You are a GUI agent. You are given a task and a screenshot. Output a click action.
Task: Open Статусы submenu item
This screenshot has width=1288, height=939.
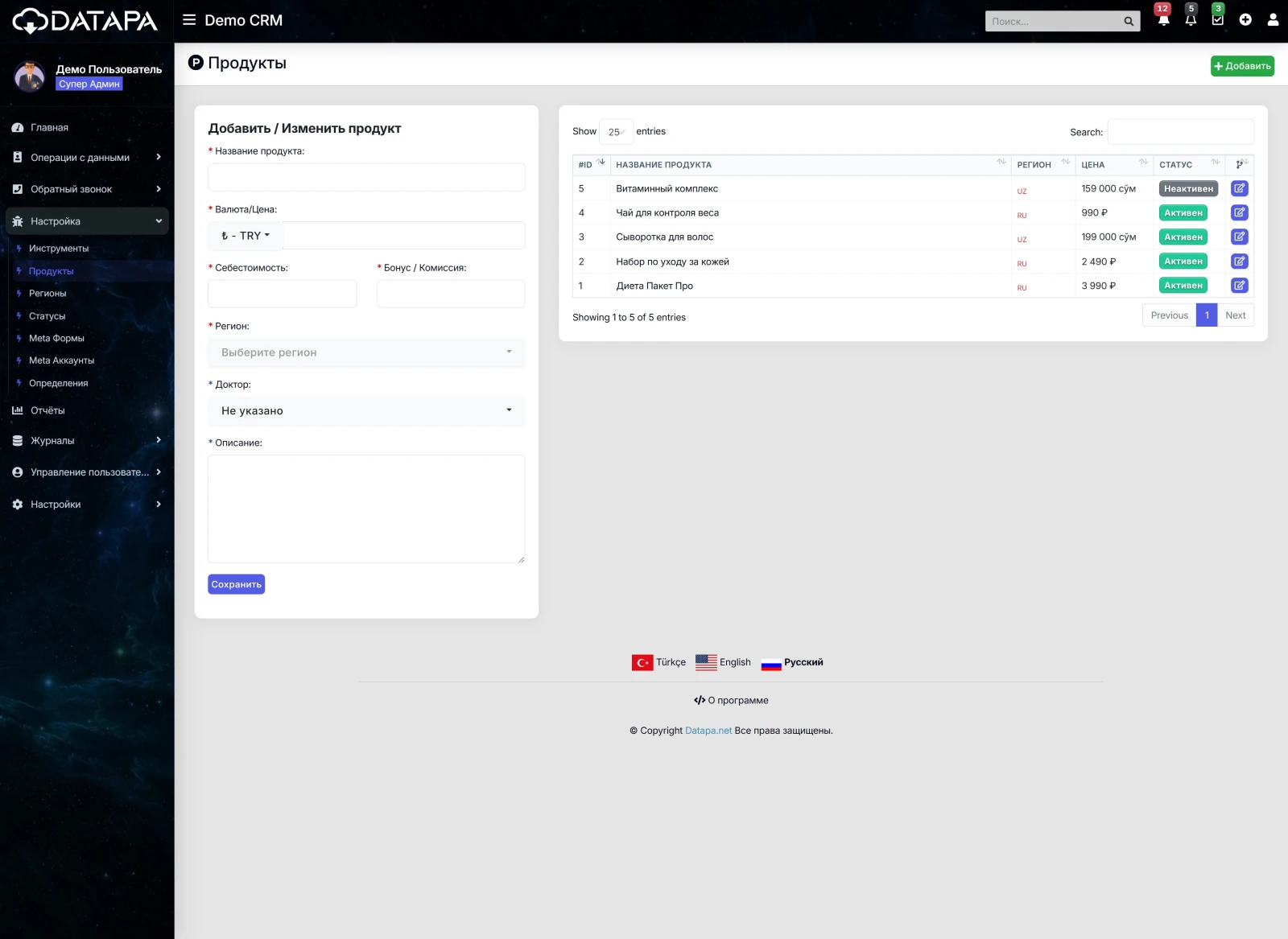coord(47,316)
